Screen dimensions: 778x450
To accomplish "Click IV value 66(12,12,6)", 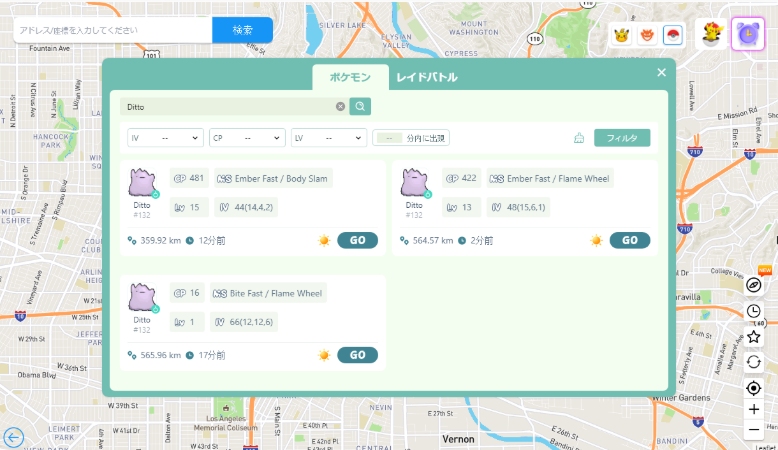I will point(251,322).
